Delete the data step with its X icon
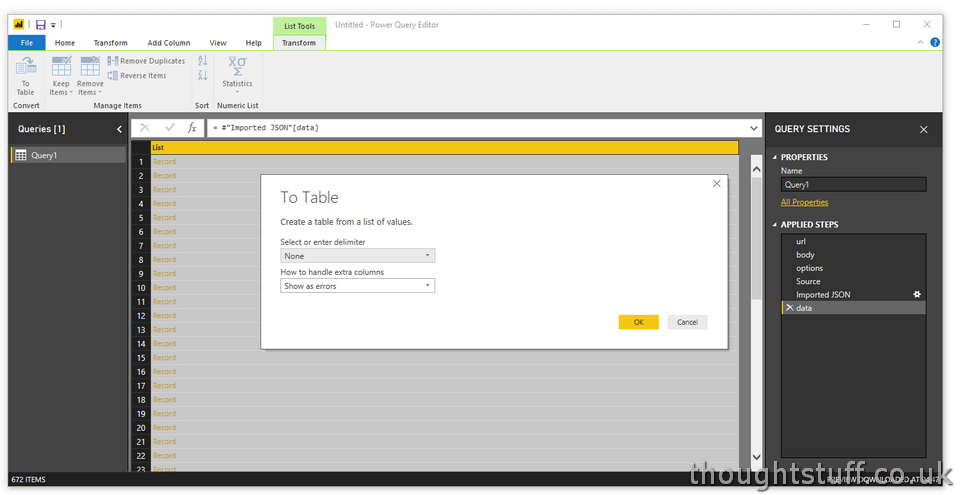 pos(789,308)
